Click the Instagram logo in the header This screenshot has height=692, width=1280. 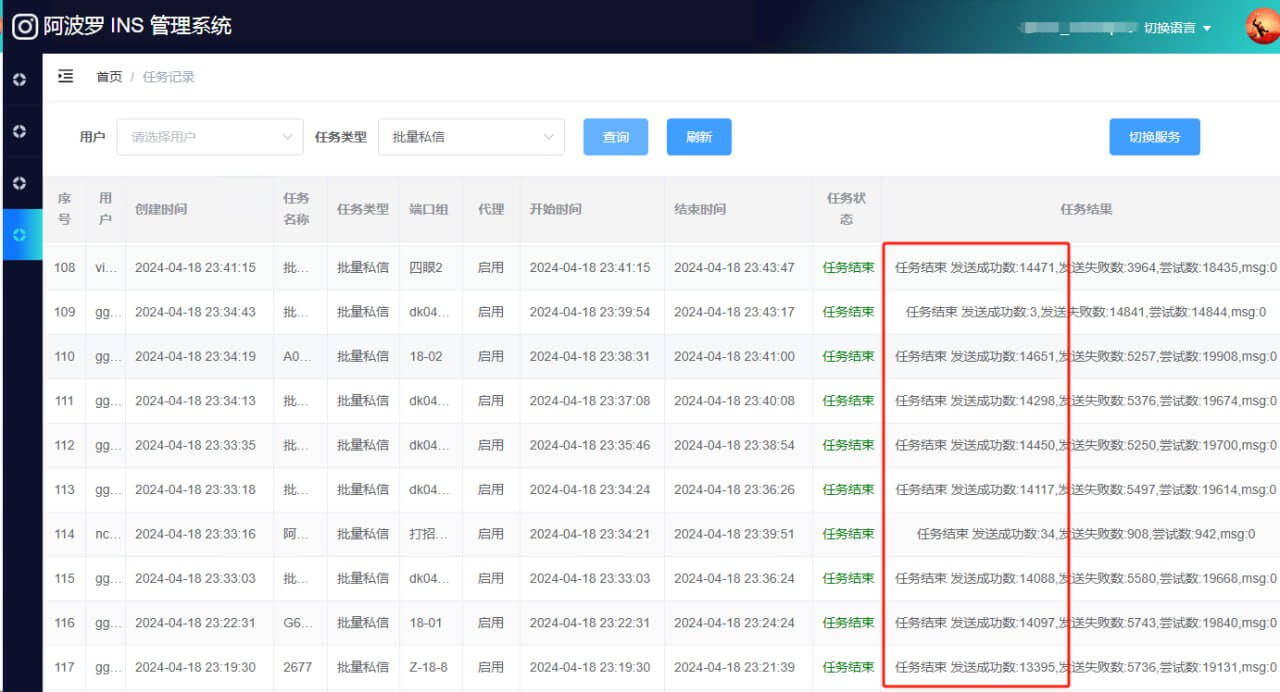tap(25, 27)
